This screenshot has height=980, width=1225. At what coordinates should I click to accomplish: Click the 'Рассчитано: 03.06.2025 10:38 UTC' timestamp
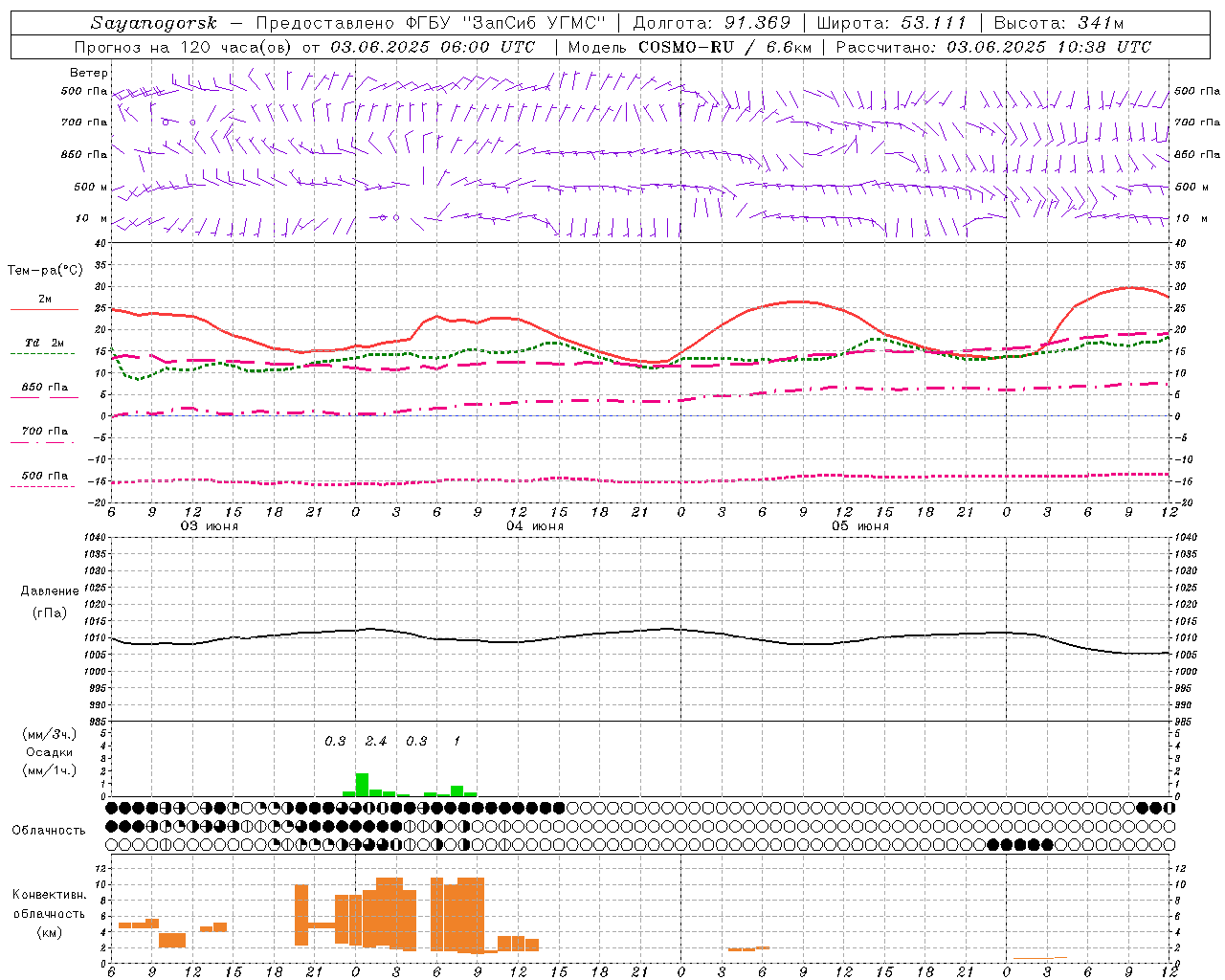point(993,47)
